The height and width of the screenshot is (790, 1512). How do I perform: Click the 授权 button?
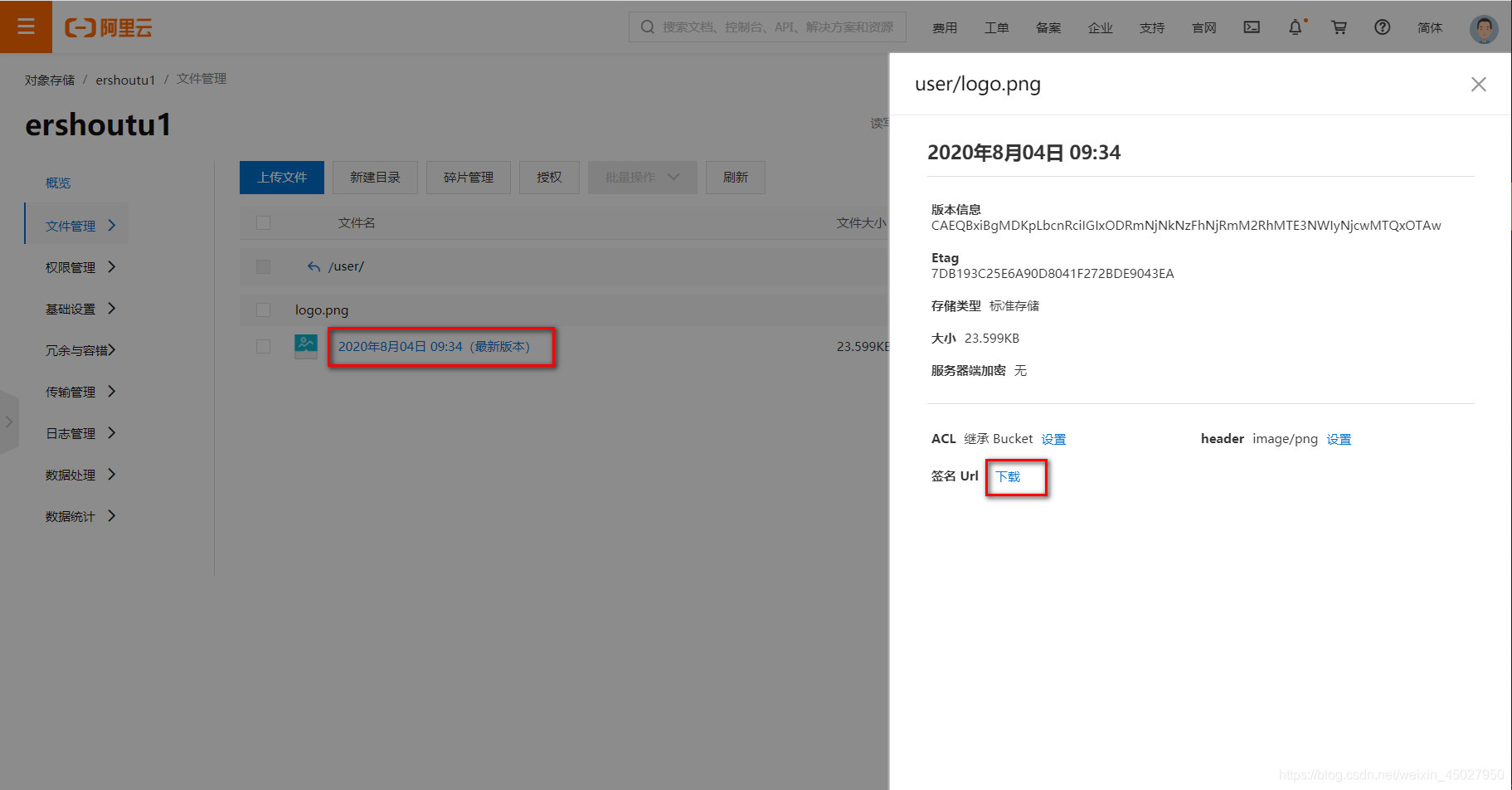click(549, 178)
